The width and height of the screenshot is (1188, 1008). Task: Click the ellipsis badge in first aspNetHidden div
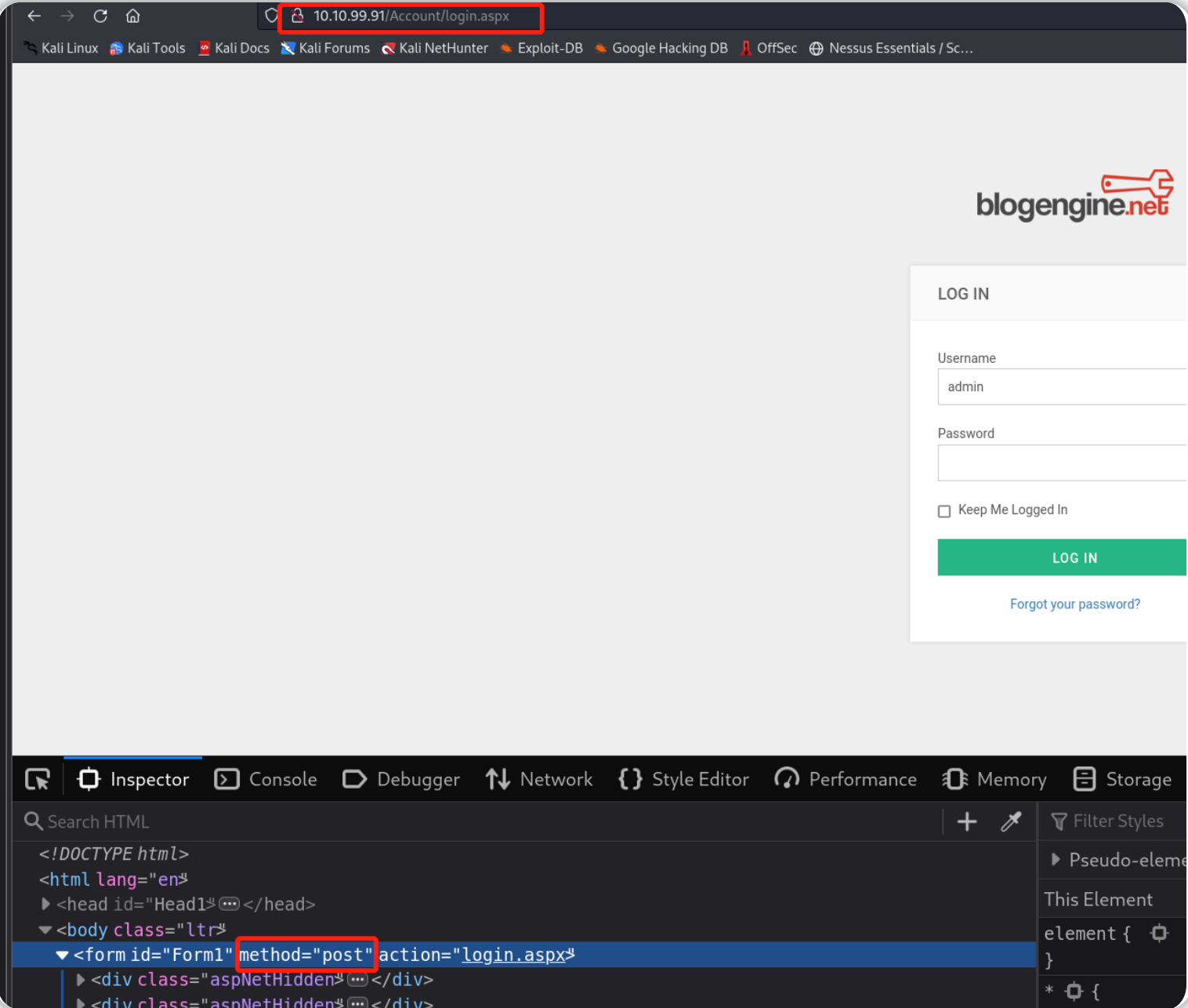357,980
